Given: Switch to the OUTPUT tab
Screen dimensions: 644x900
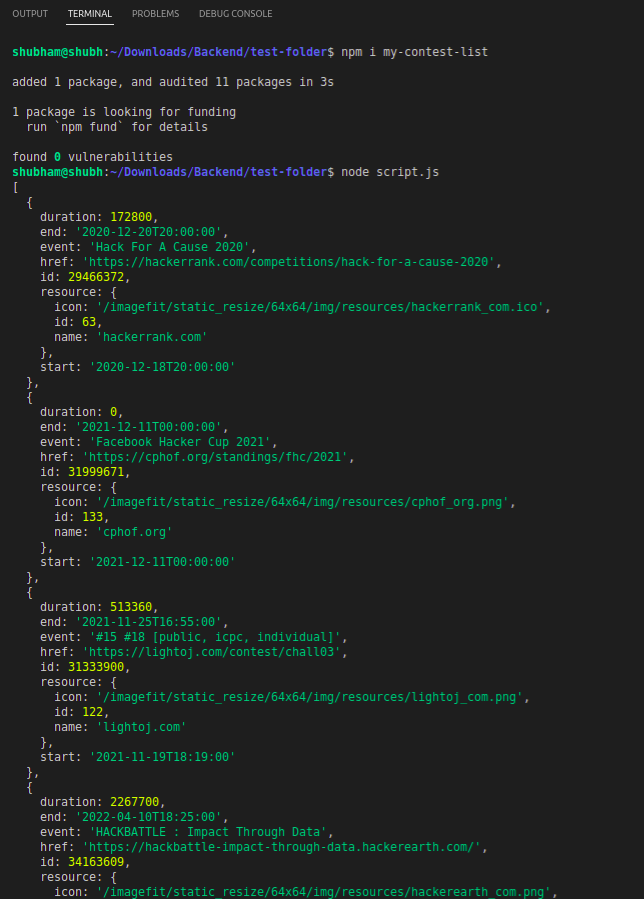Looking at the screenshot, I should [30, 13].
